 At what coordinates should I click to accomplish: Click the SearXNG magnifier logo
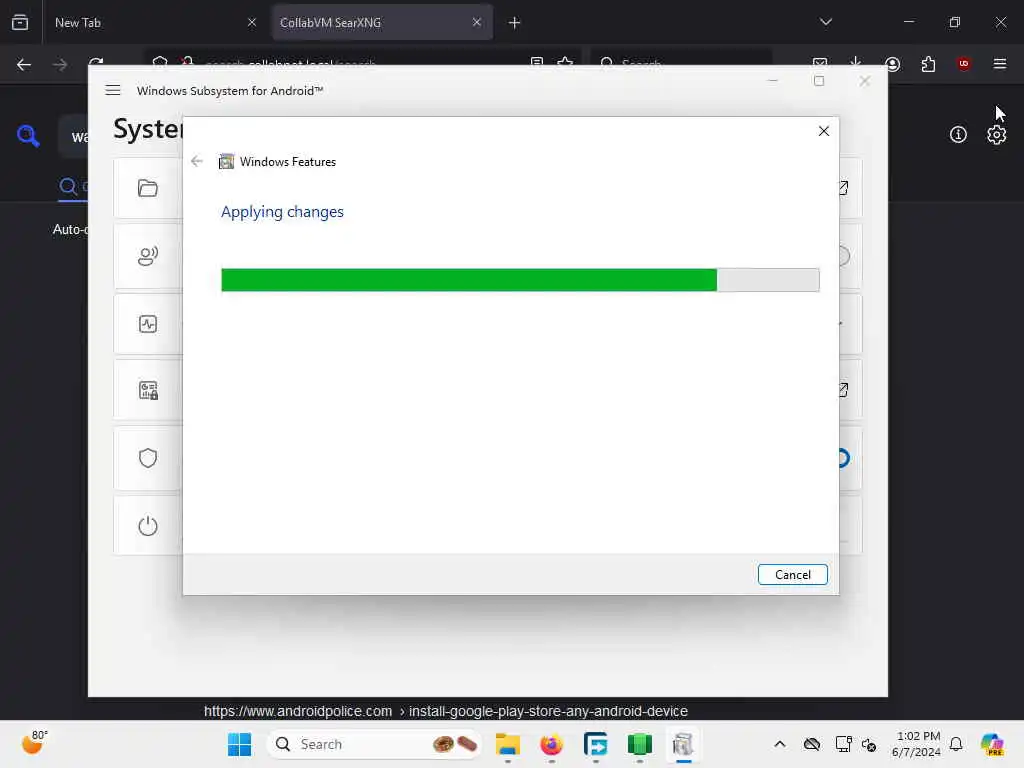[28, 136]
